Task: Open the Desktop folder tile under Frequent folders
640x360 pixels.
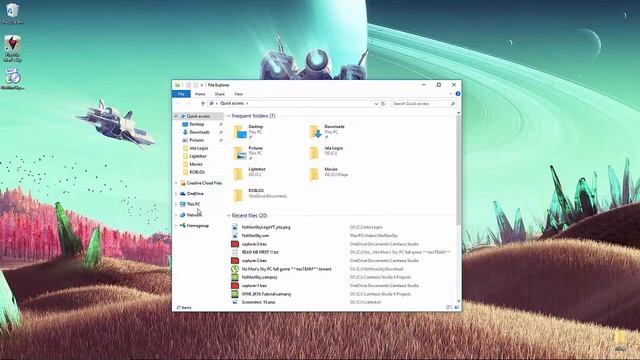Action: tap(250, 132)
